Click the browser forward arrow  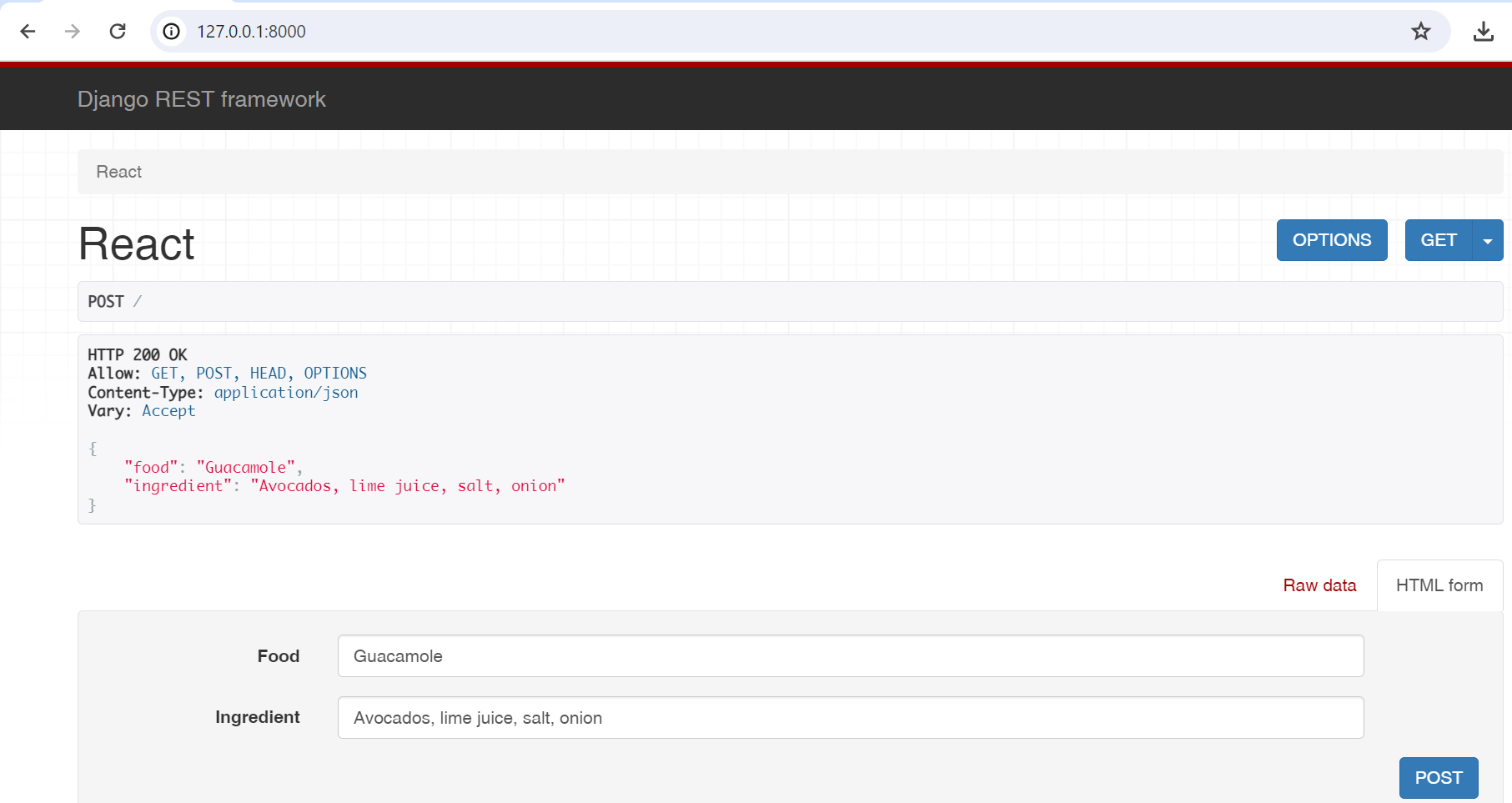pos(73,32)
